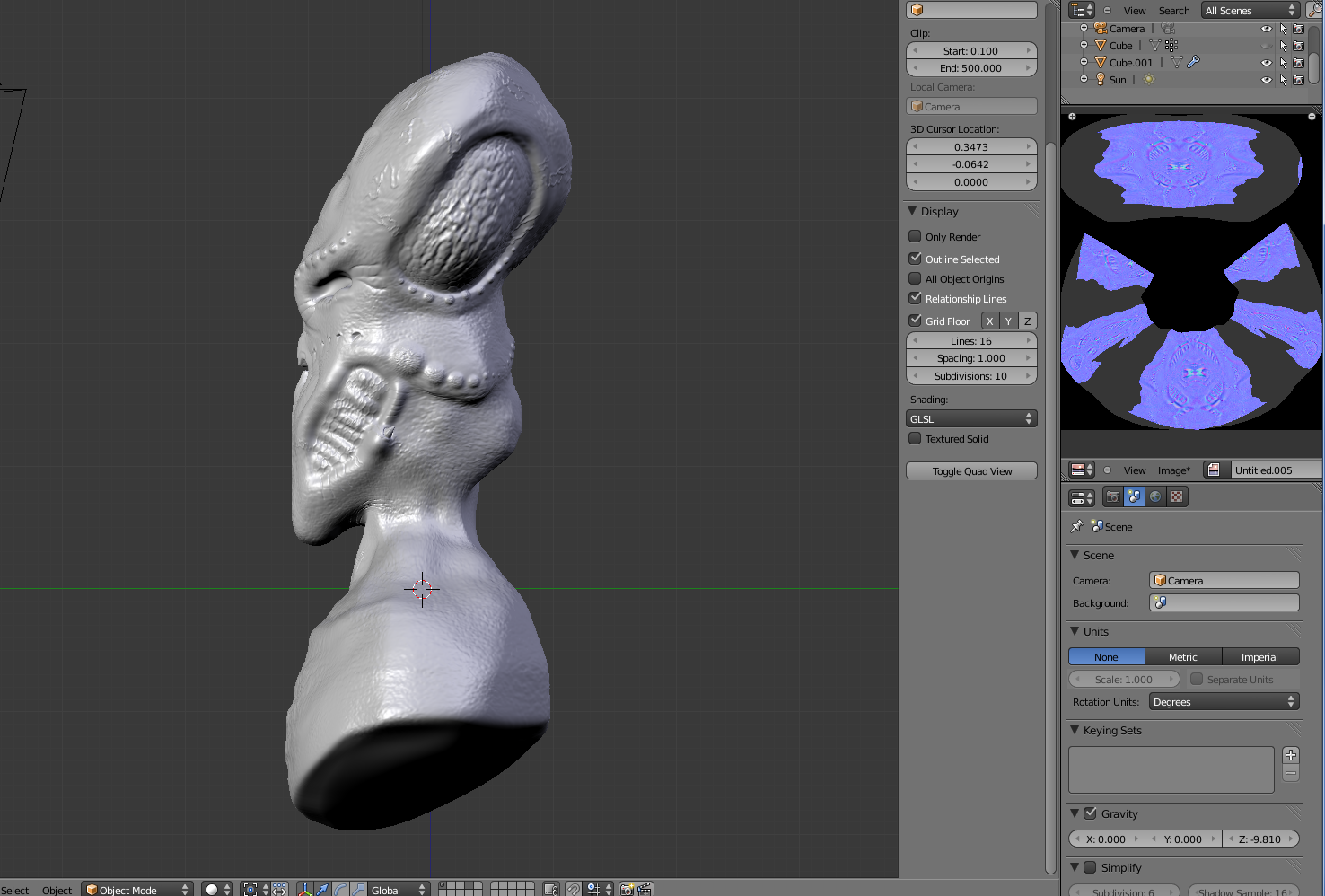Click Cube particle system dots icon

tap(1171, 45)
